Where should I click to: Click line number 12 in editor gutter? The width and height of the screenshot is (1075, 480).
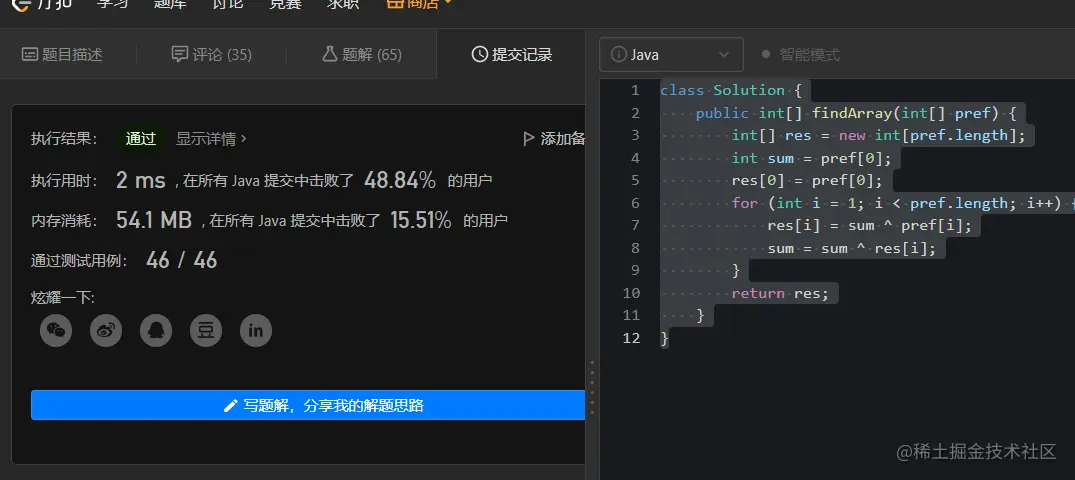631,338
